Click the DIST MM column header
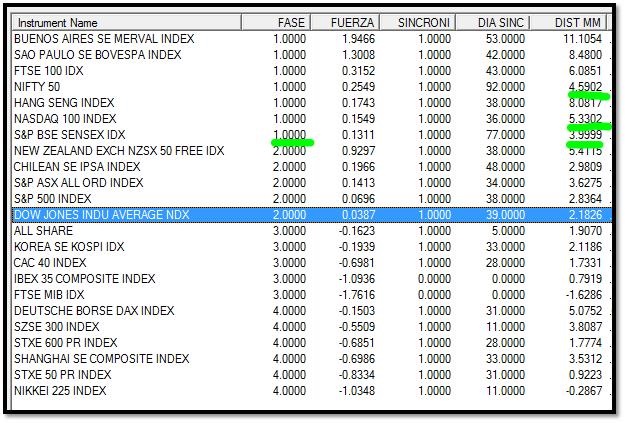625x423 pixels. [568, 22]
